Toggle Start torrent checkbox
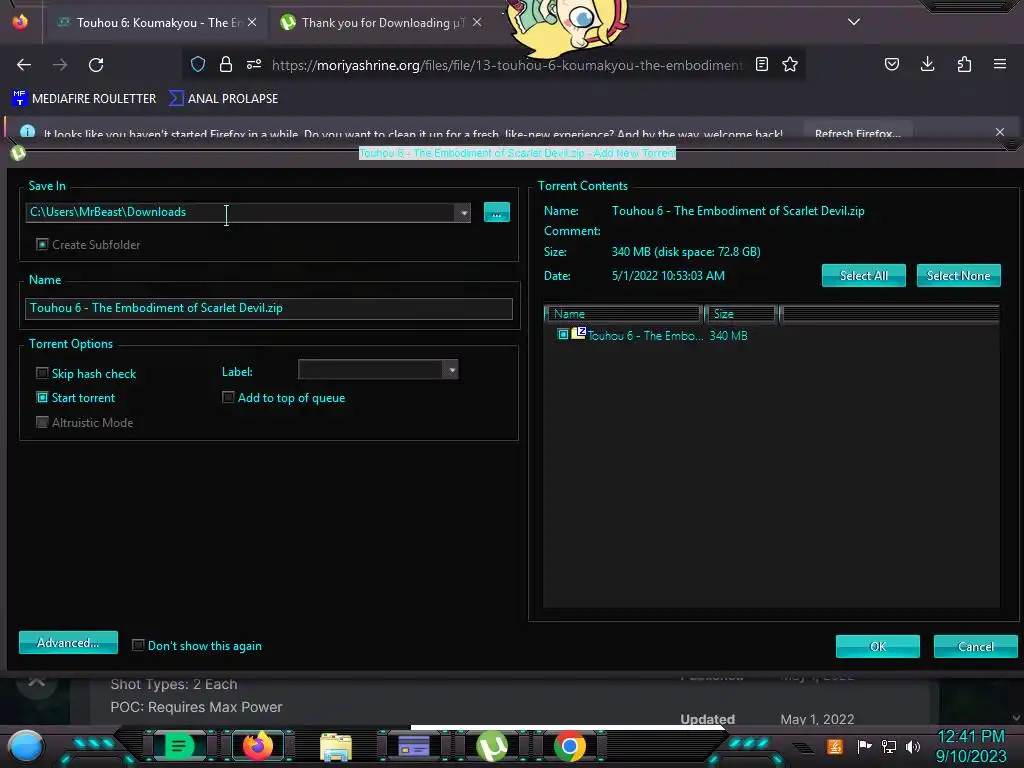Image resolution: width=1024 pixels, height=768 pixels. (x=42, y=397)
